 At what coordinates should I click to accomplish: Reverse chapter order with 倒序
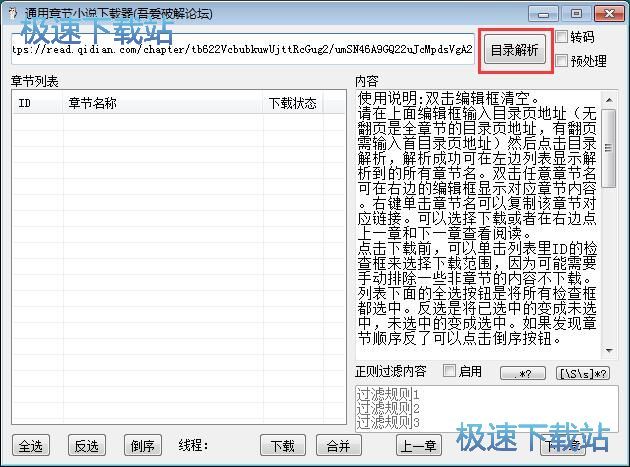pyautogui.click(x=143, y=445)
